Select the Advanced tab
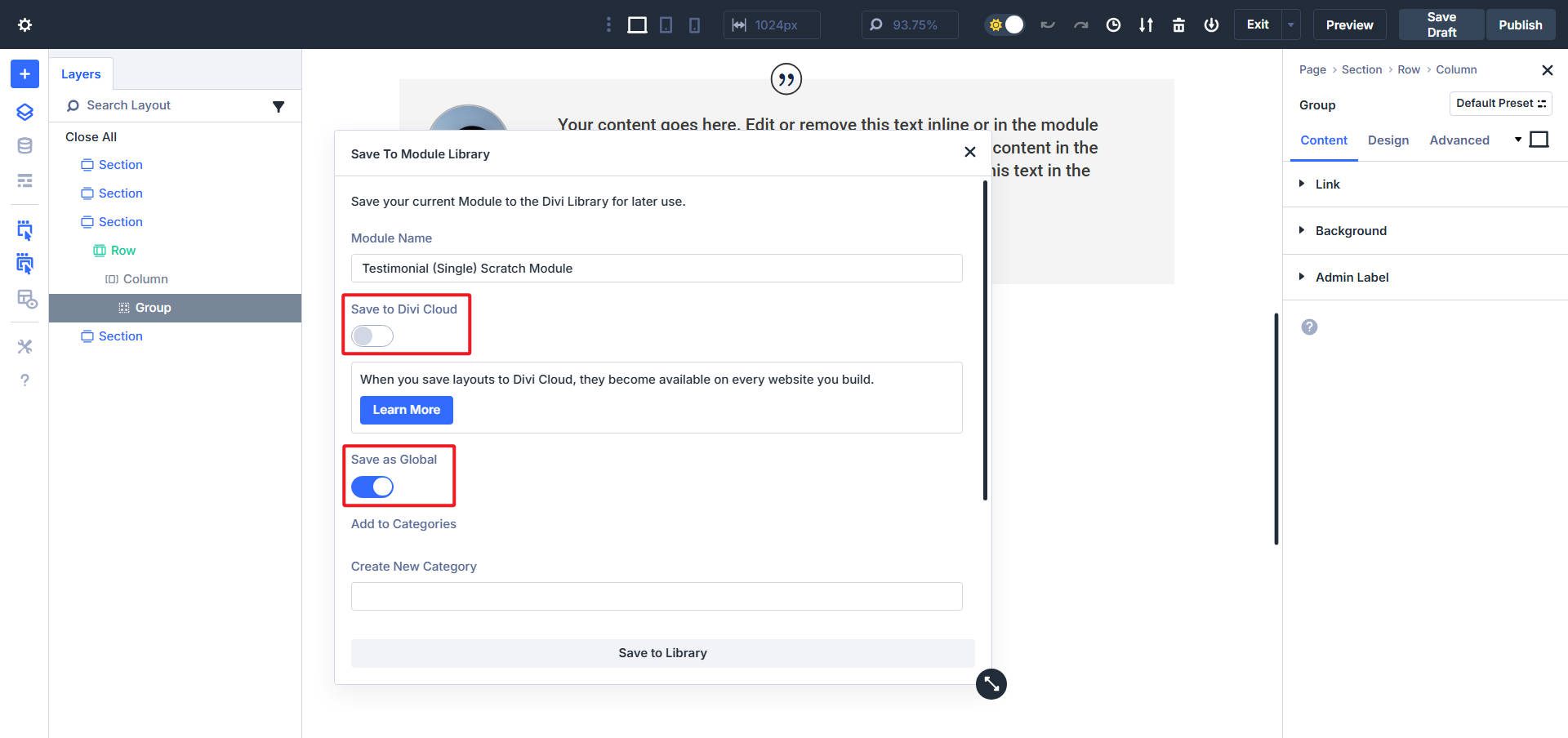The width and height of the screenshot is (1568, 738). pyautogui.click(x=1459, y=140)
